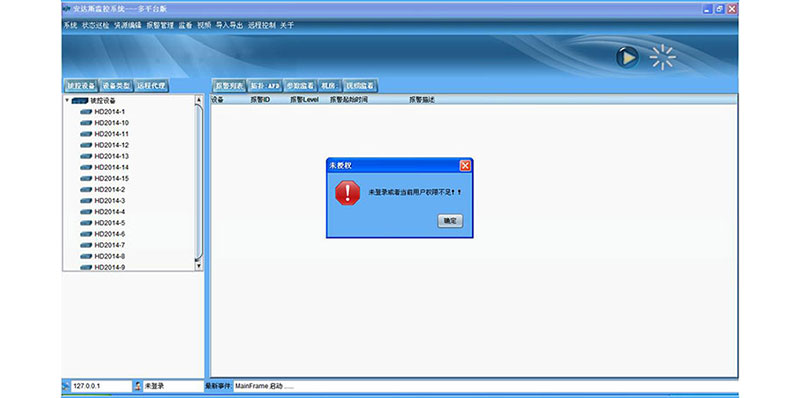The height and width of the screenshot is (398, 801).
Task: Click the 未登录 status text
Action: [x=154, y=386]
